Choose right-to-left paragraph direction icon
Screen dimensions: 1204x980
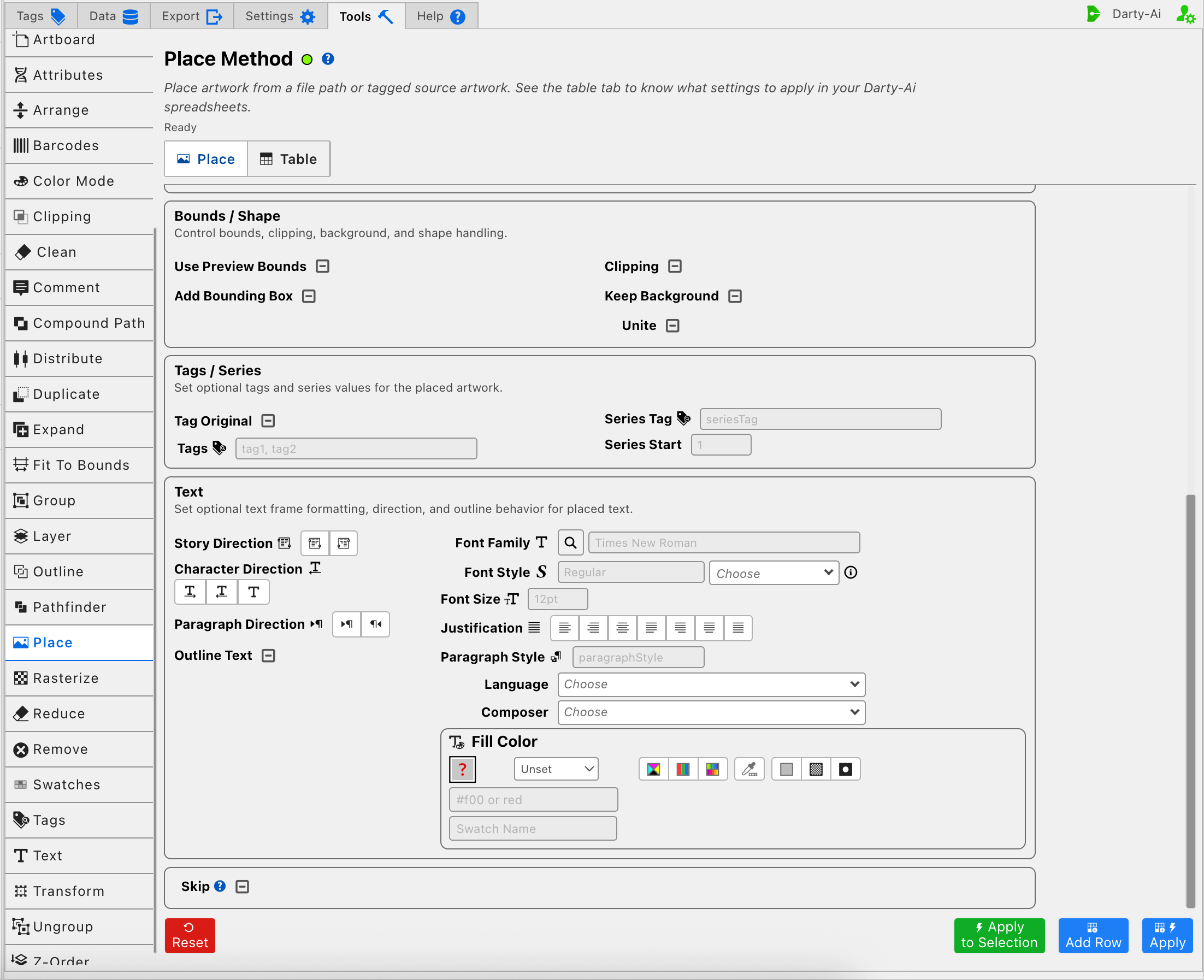point(375,624)
